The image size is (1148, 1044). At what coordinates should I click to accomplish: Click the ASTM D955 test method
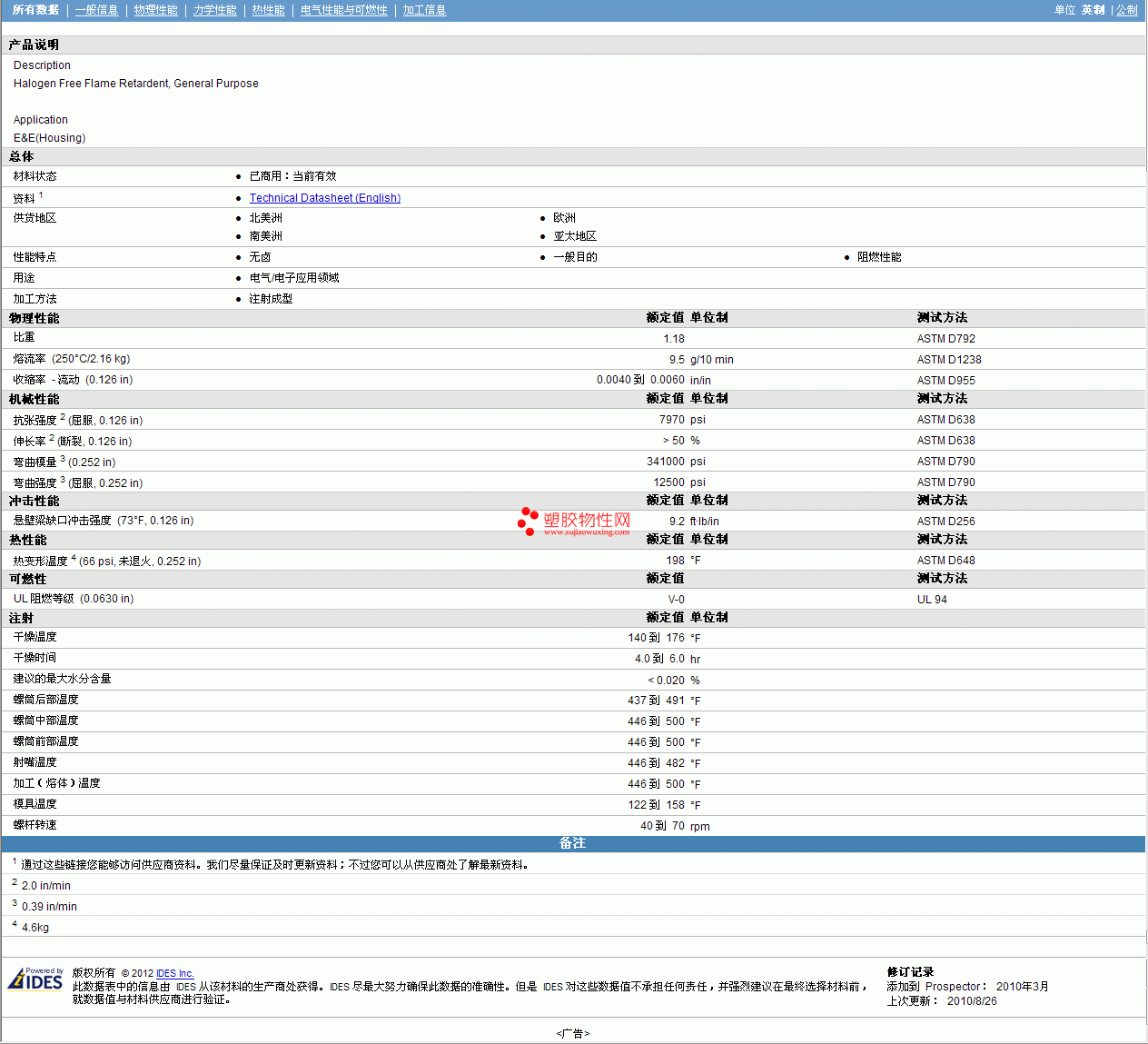[946, 381]
